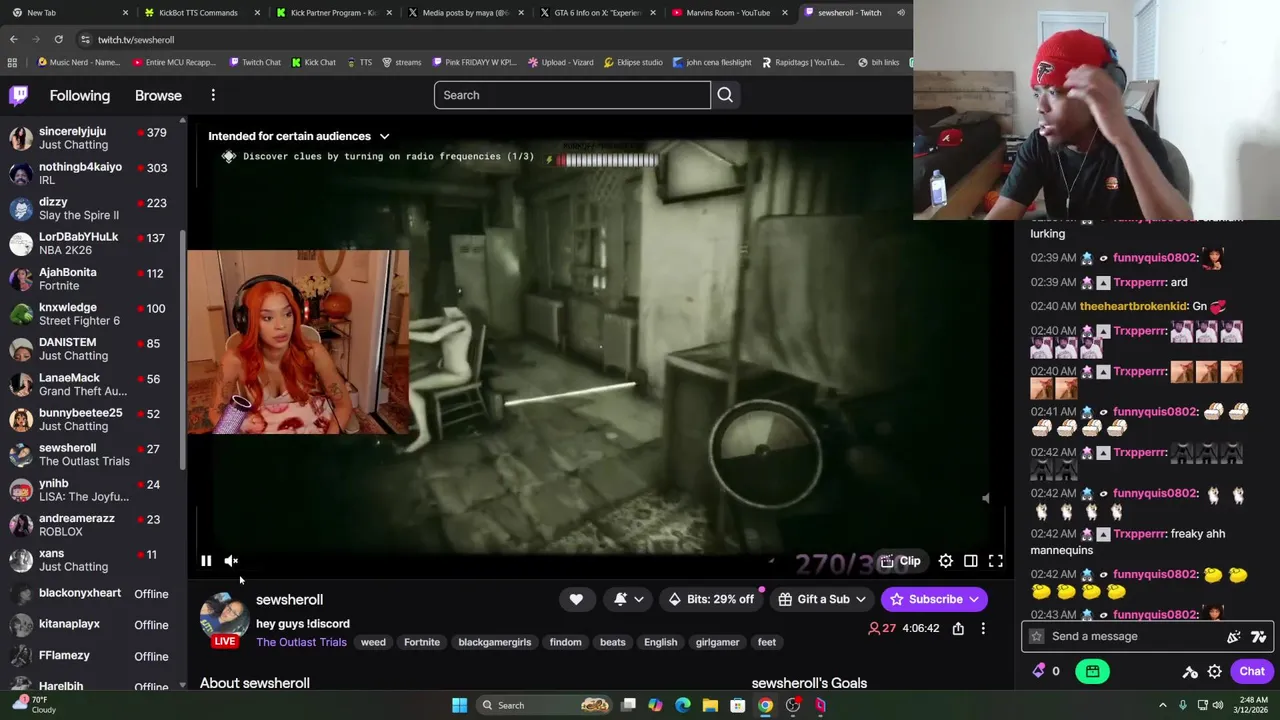Click the left sidebar scrollbar
The width and height of the screenshot is (1280, 720).
pos(182,350)
